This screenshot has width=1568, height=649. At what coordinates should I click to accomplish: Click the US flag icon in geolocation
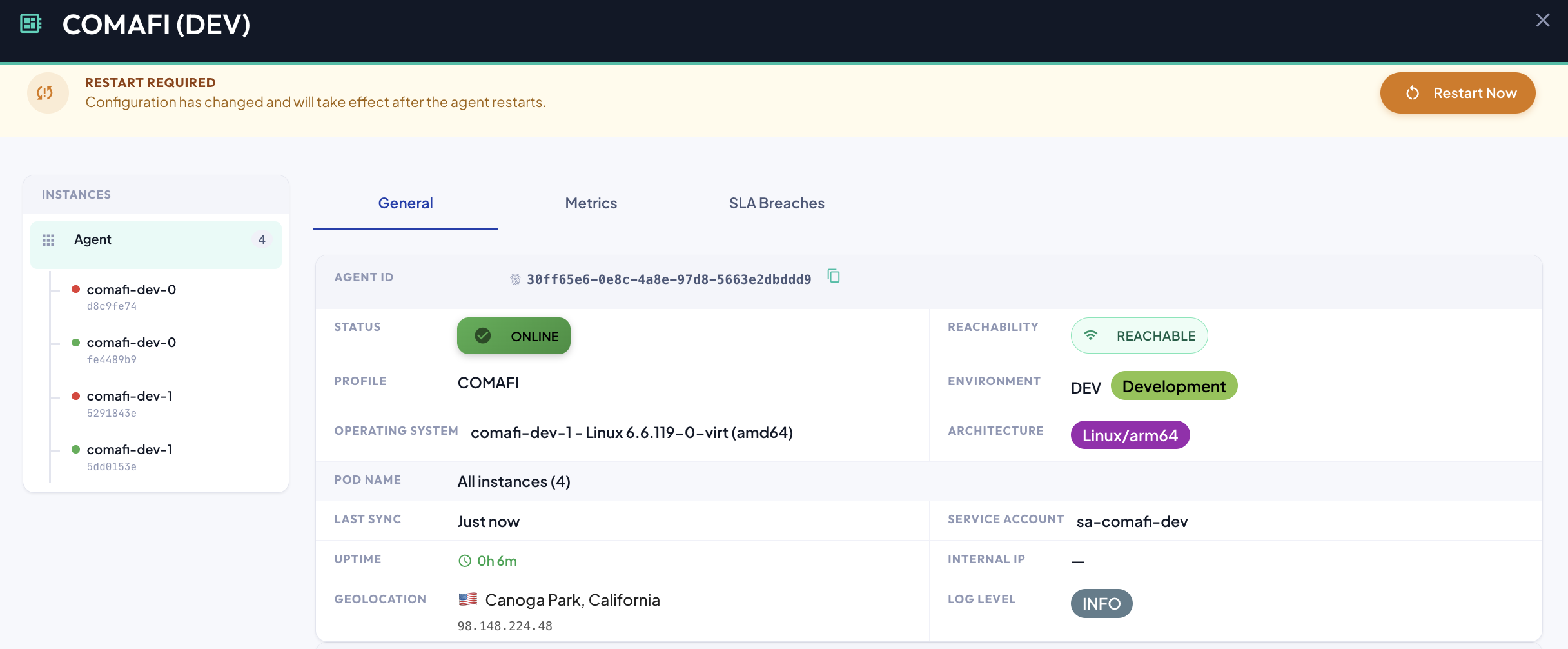click(x=467, y=599)
